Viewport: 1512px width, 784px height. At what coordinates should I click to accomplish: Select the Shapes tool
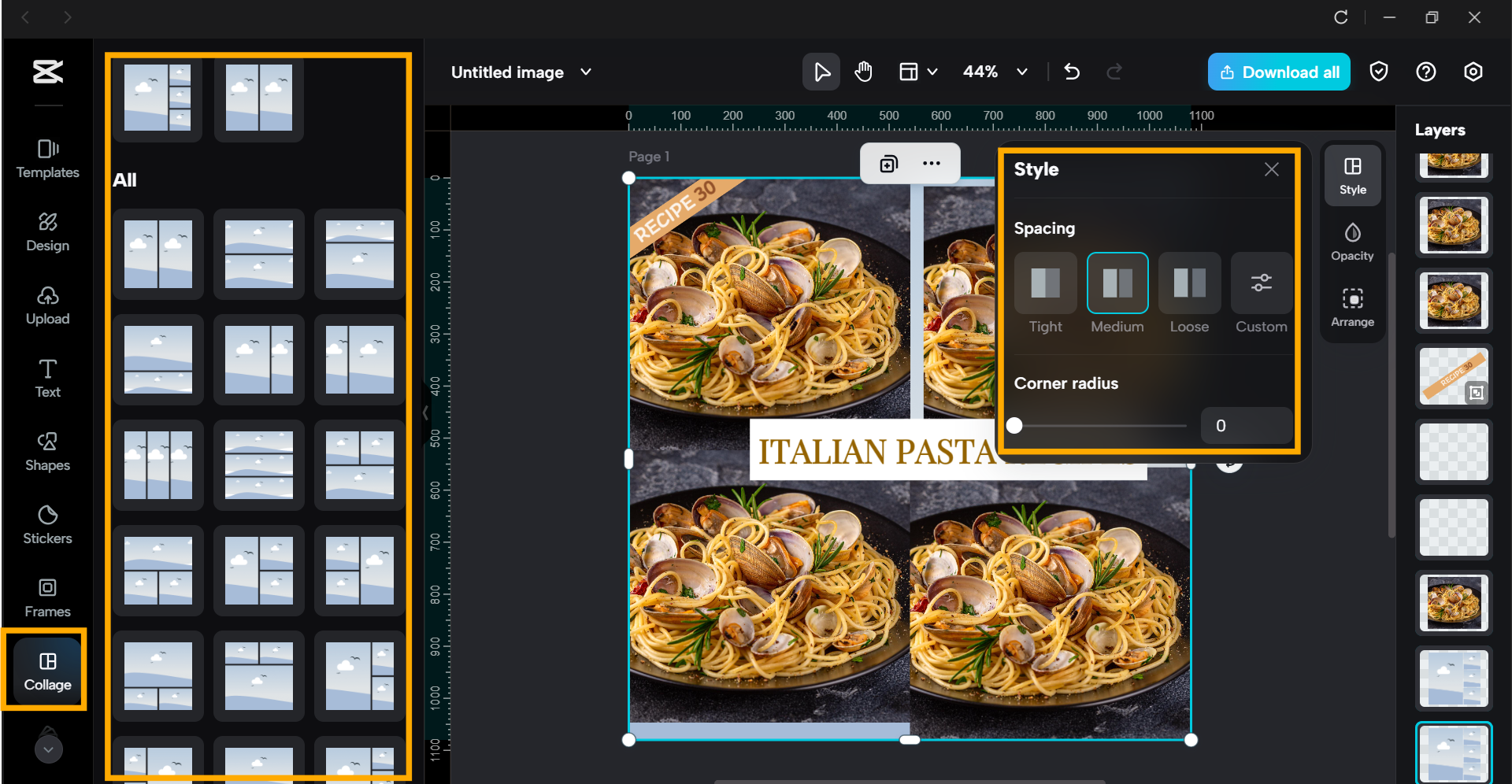[47, 452]
